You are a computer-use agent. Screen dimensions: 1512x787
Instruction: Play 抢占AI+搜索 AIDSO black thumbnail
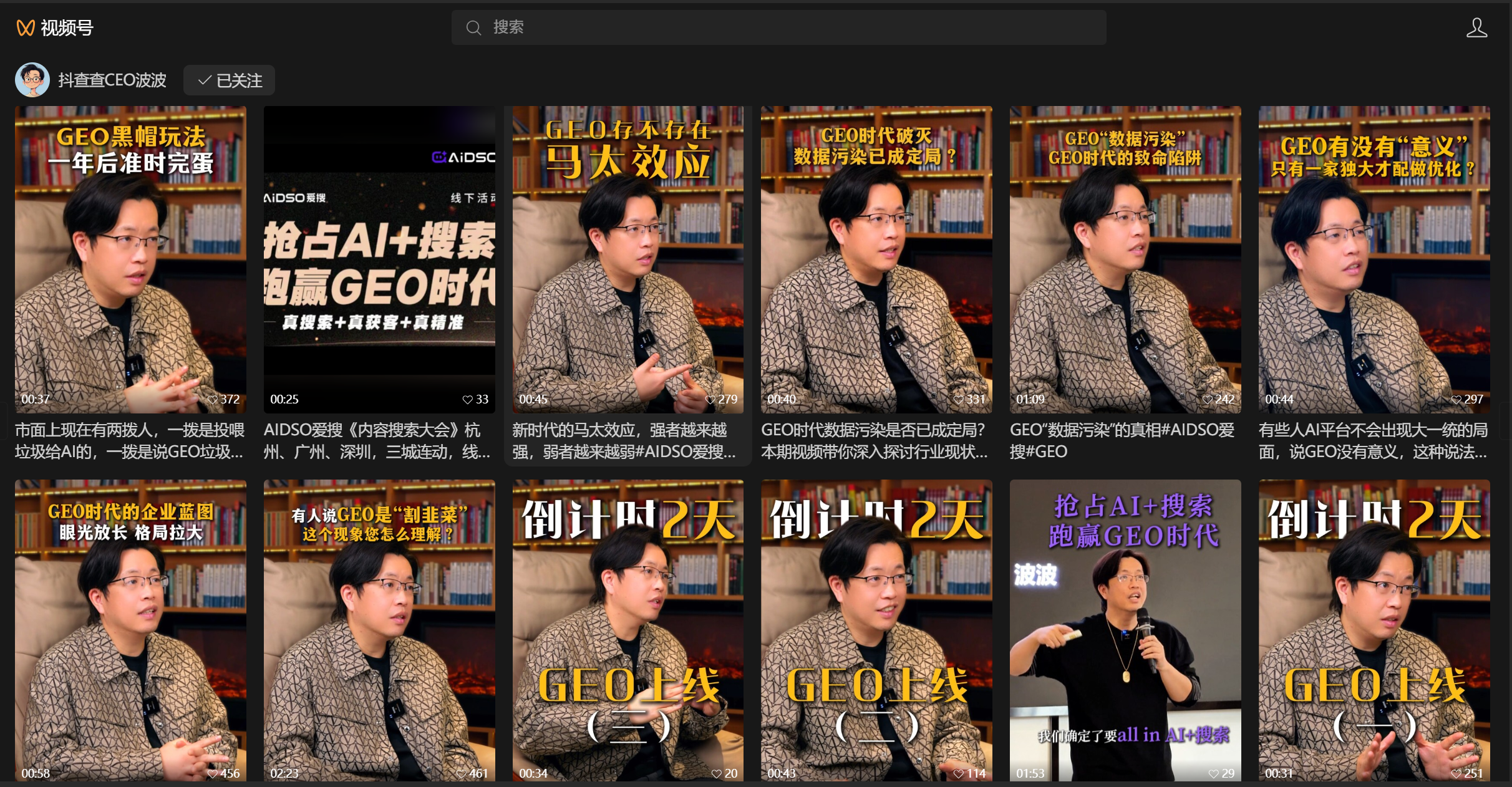(379, 259)
